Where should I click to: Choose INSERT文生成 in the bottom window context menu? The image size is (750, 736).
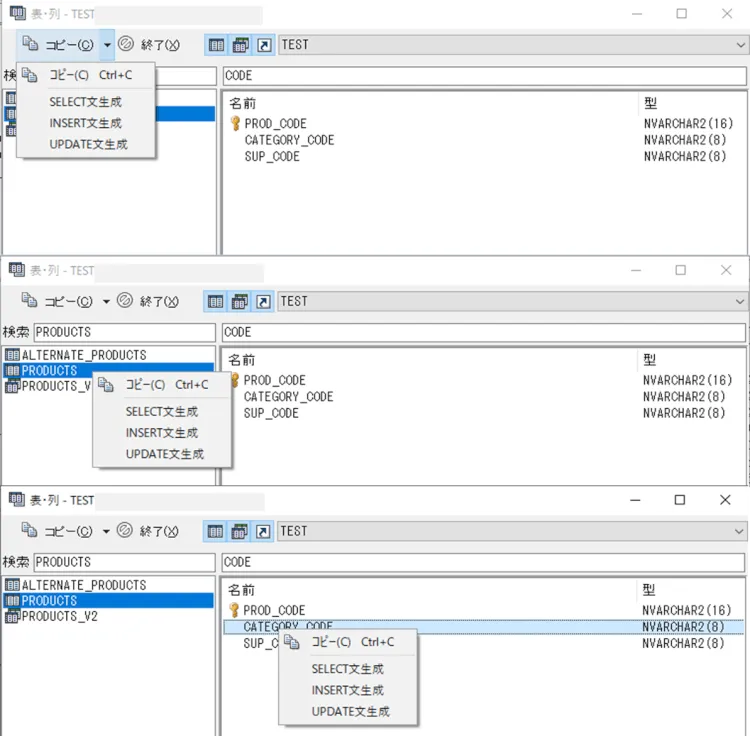[348, 690]
